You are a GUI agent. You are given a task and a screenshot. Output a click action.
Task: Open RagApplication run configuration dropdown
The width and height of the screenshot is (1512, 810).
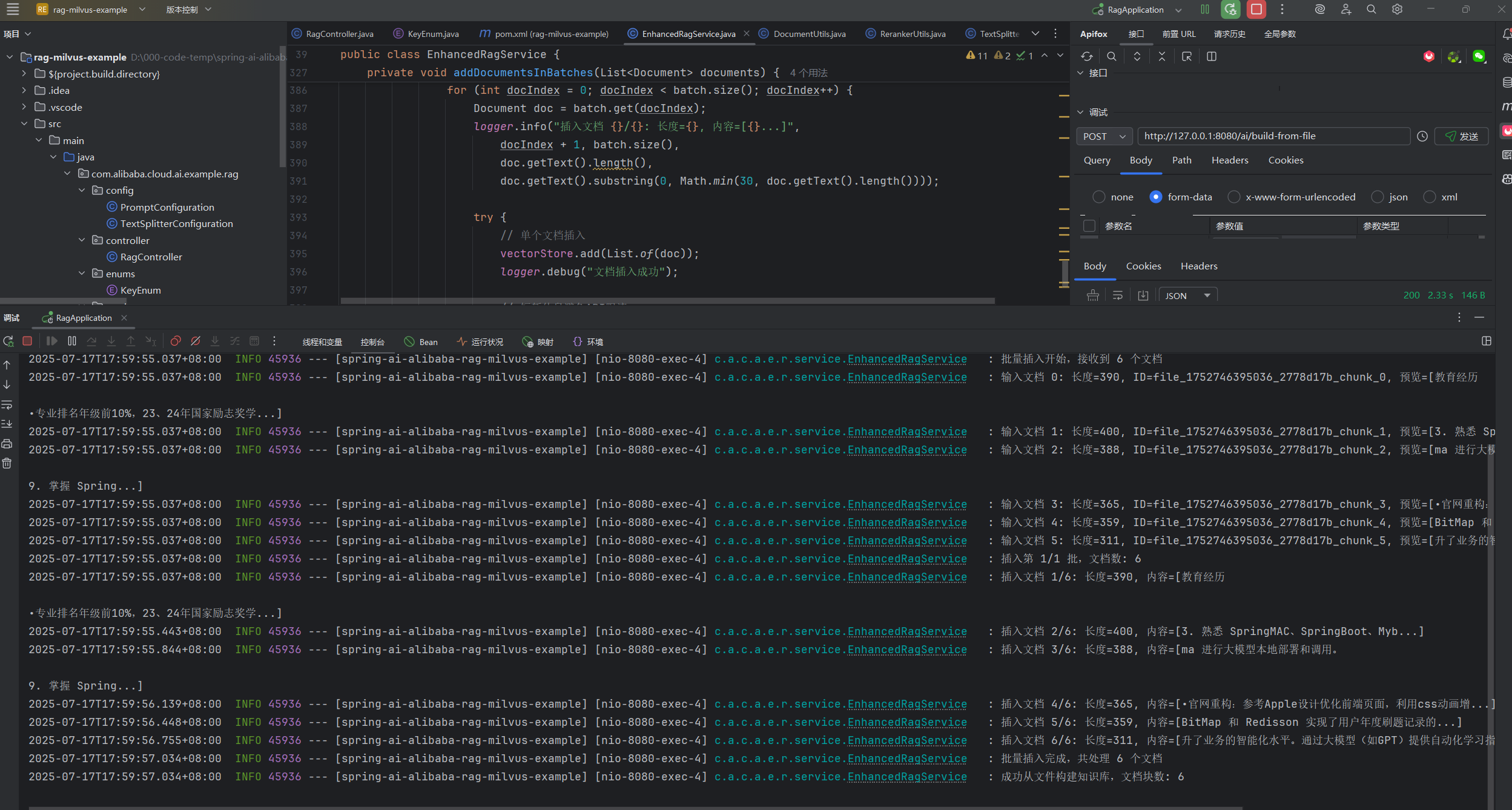coord(1136,10)
